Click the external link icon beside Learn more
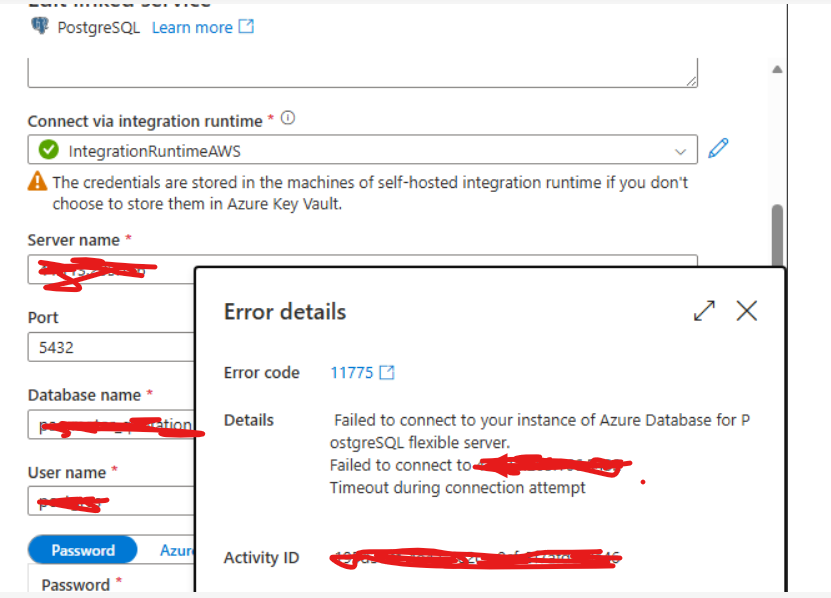831x598 pixels. (x=246, y=27)
